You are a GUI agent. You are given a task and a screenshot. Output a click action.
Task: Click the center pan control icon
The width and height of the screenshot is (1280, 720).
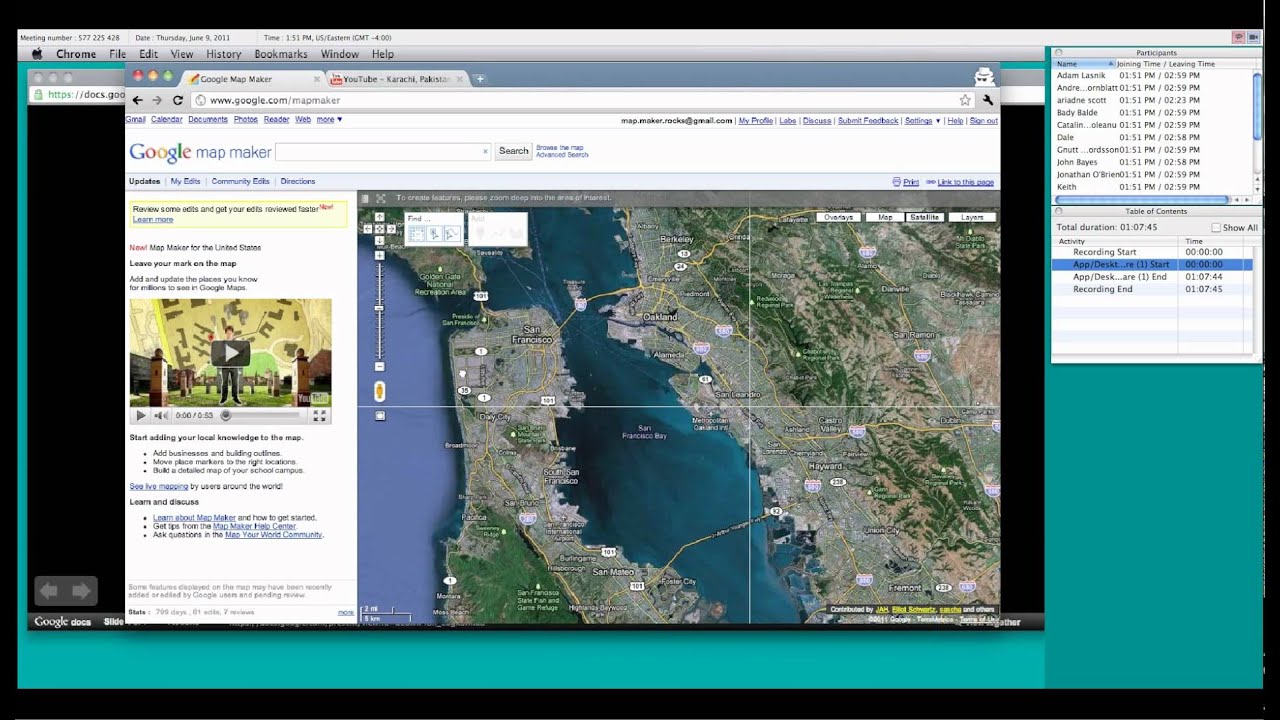(379, 229)
